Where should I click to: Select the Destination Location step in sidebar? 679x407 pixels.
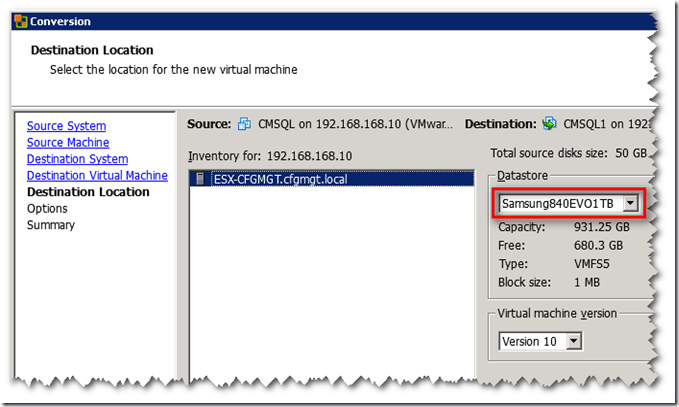point(88,192)
